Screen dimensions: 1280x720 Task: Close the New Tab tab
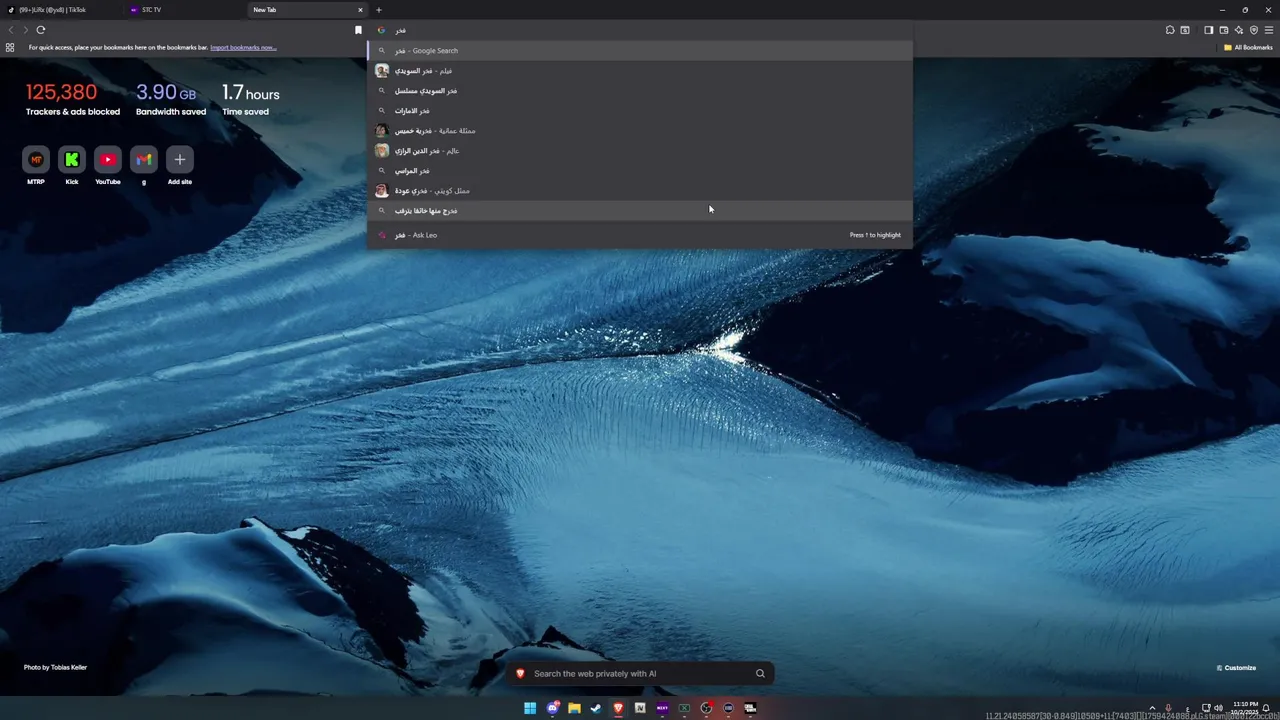click(x=360, y=10)
